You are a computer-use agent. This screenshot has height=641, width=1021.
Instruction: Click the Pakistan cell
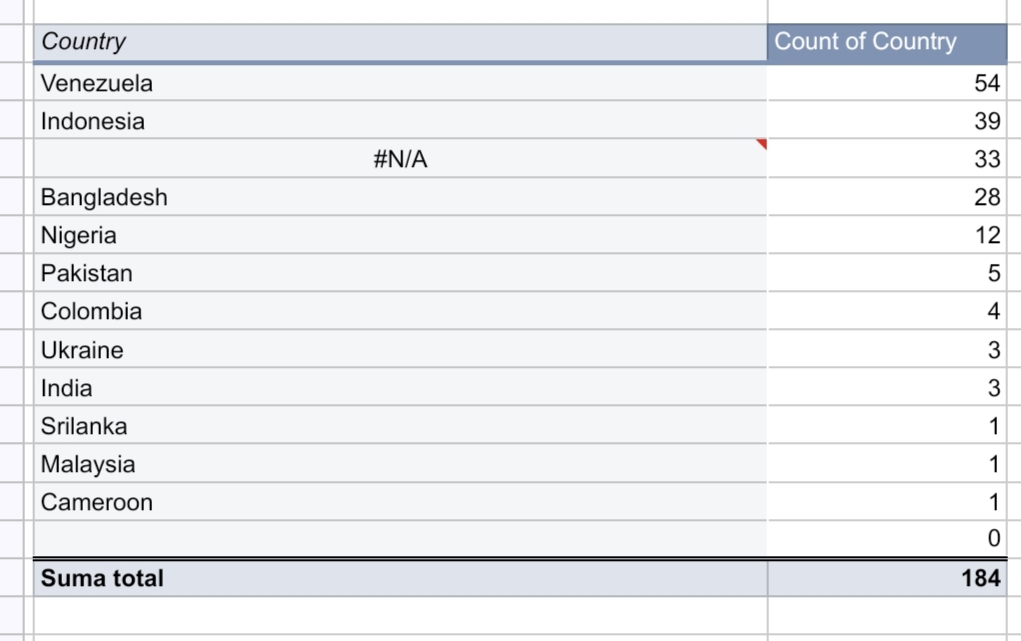[x=400, y=273]
